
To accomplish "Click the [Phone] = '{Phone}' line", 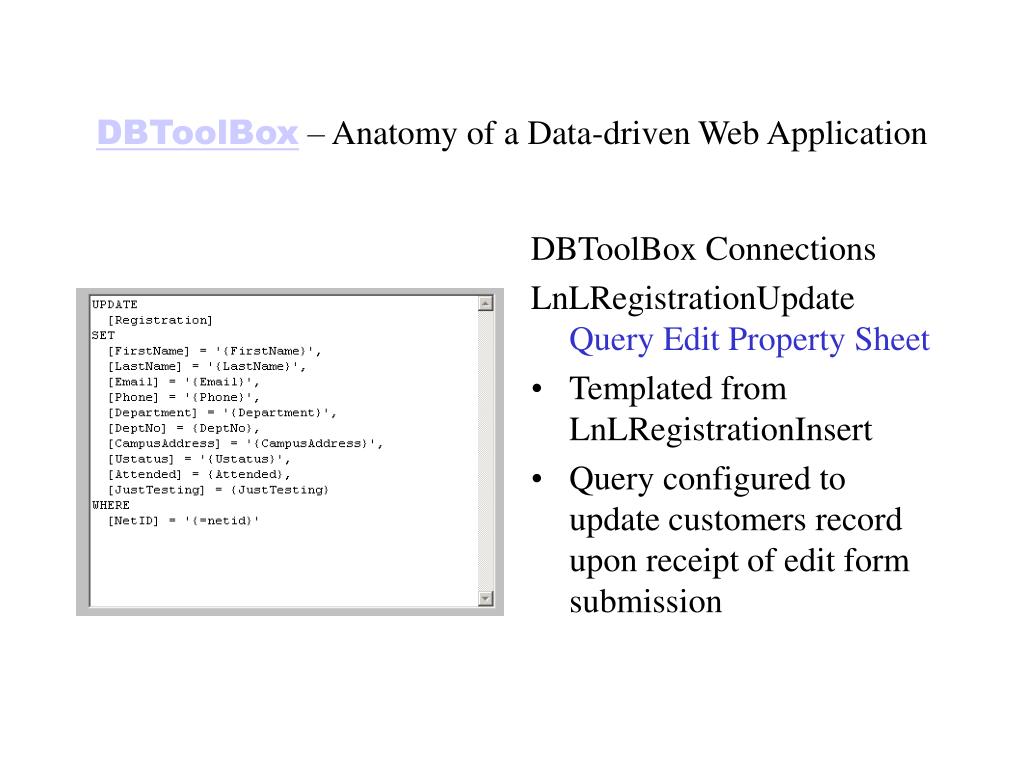I will pyautogui.click(x=184, y=397).
